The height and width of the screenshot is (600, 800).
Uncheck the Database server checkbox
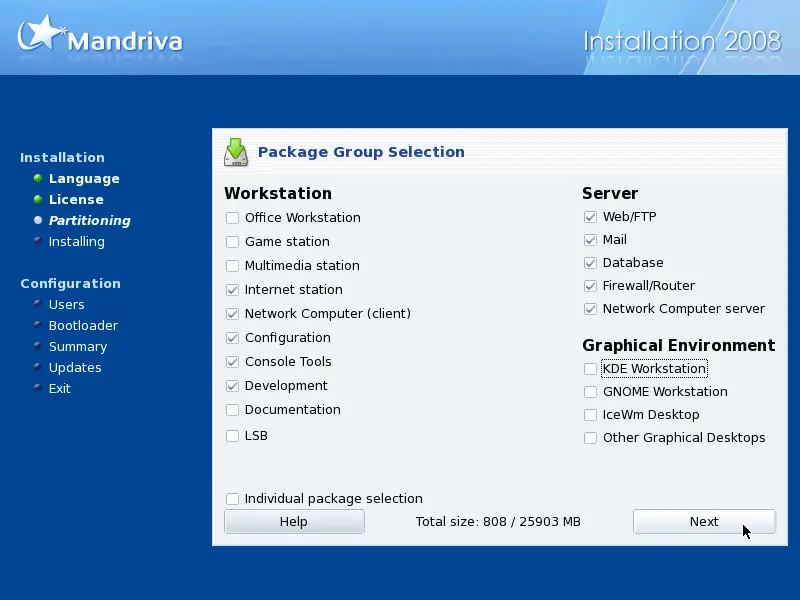click(x=590, y=263)
